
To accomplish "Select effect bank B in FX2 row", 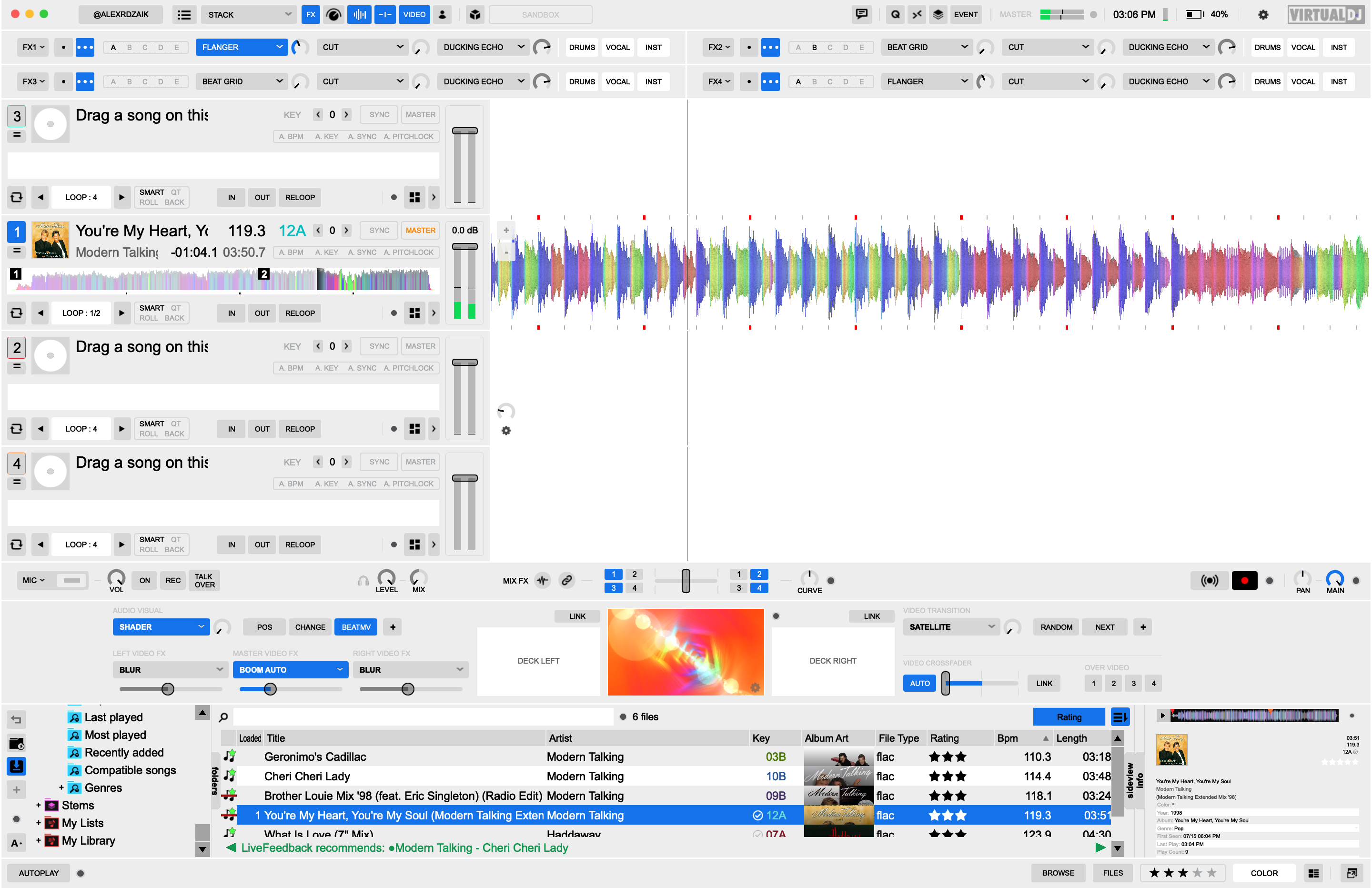I will pos(814,47).
